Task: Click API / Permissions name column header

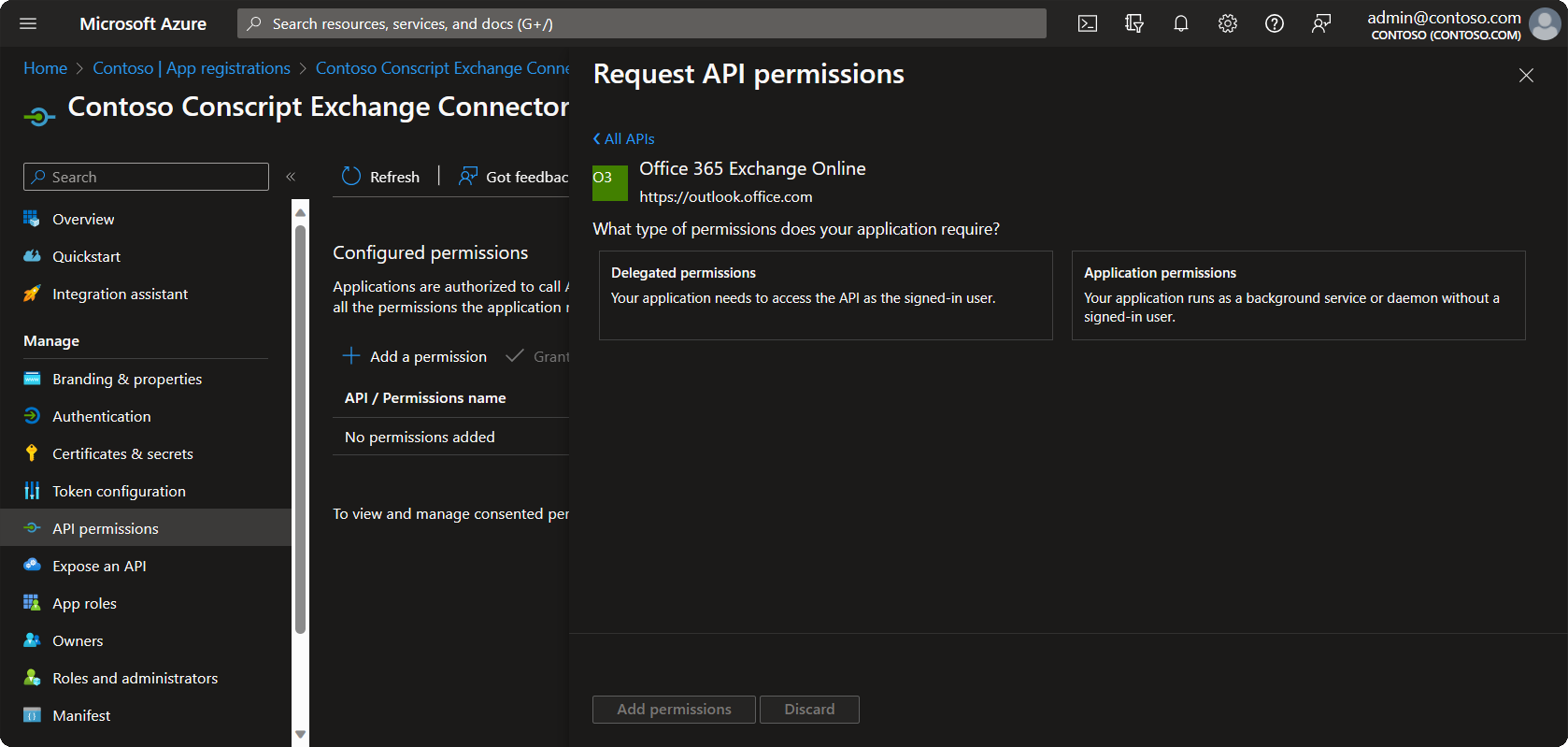Action: pos(425,398)
